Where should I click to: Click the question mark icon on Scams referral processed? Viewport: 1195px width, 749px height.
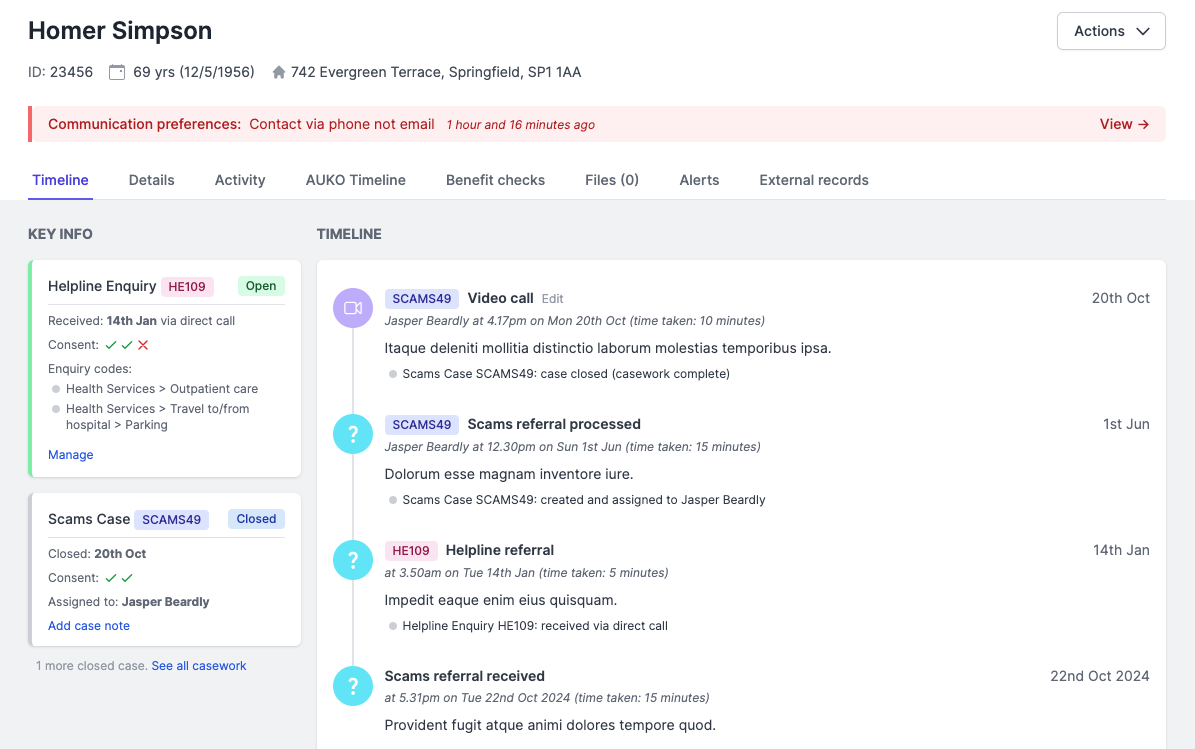352,434
